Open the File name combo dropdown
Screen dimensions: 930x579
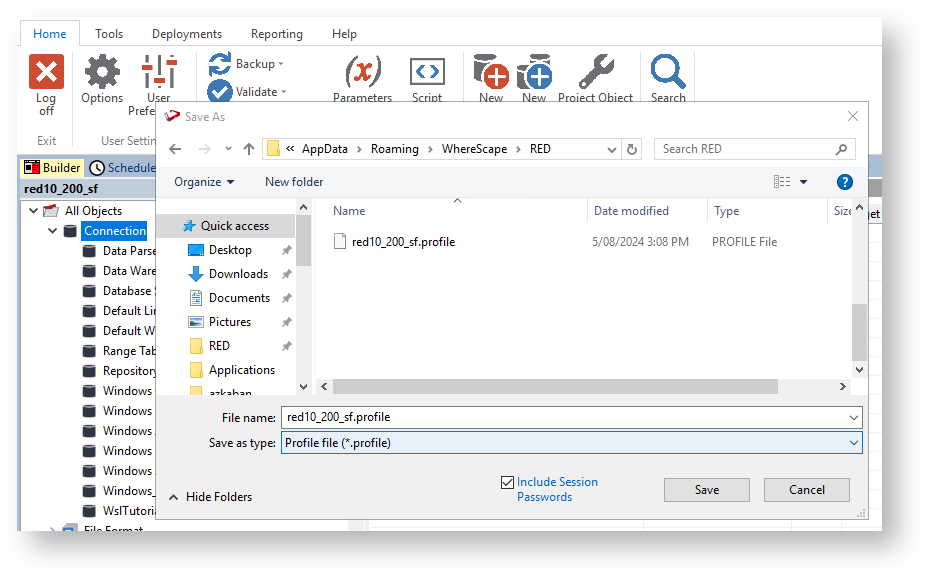point(854,418)
